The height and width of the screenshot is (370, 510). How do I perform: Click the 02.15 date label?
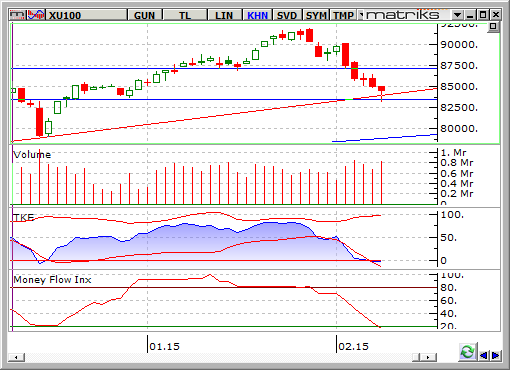coord(353,347)
